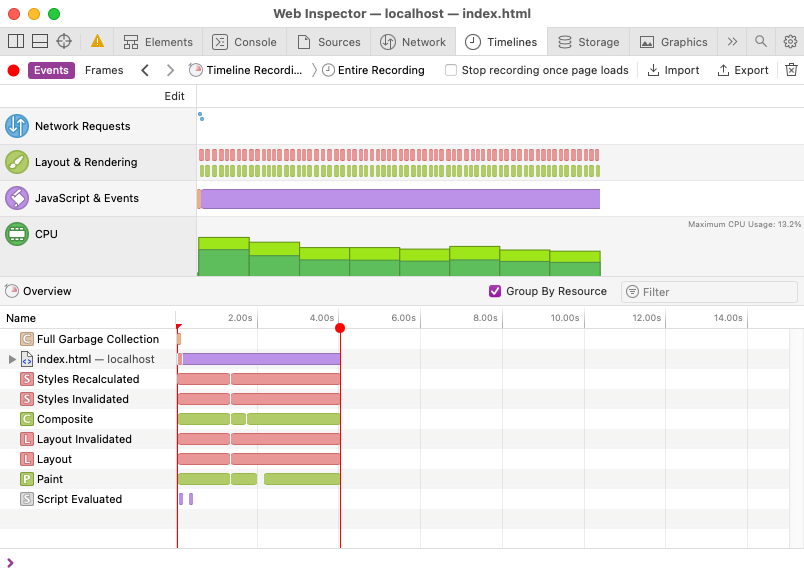Select the CPU timeline icon
This screenshot has height=578, width=804.
18,234
